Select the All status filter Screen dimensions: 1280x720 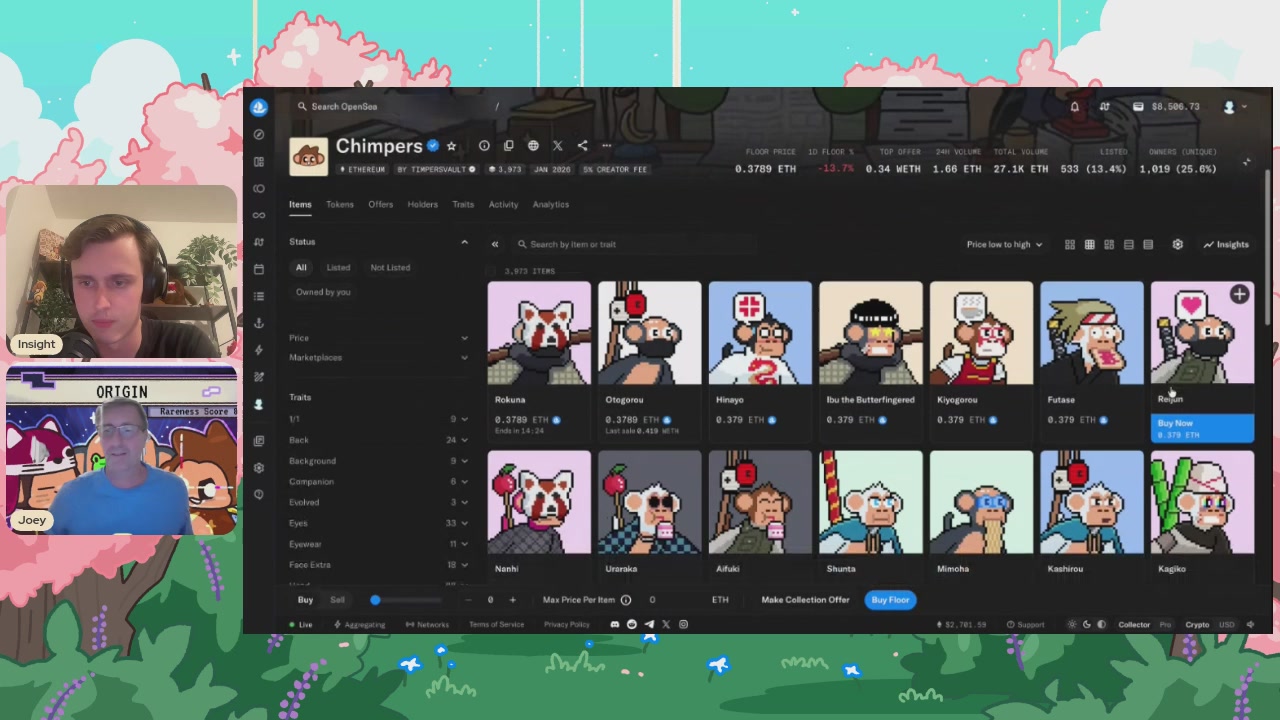point(301,268)
